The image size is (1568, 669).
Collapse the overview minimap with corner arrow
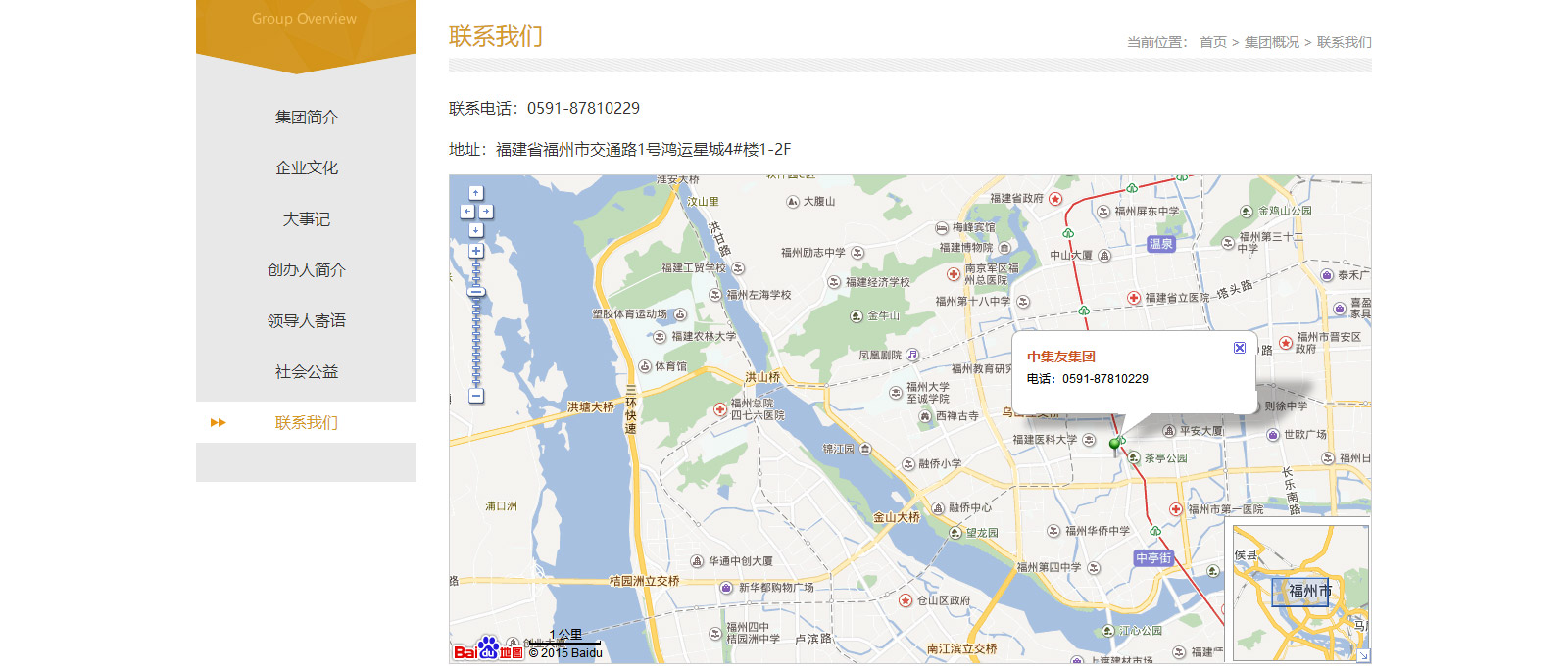(1363, 655)
